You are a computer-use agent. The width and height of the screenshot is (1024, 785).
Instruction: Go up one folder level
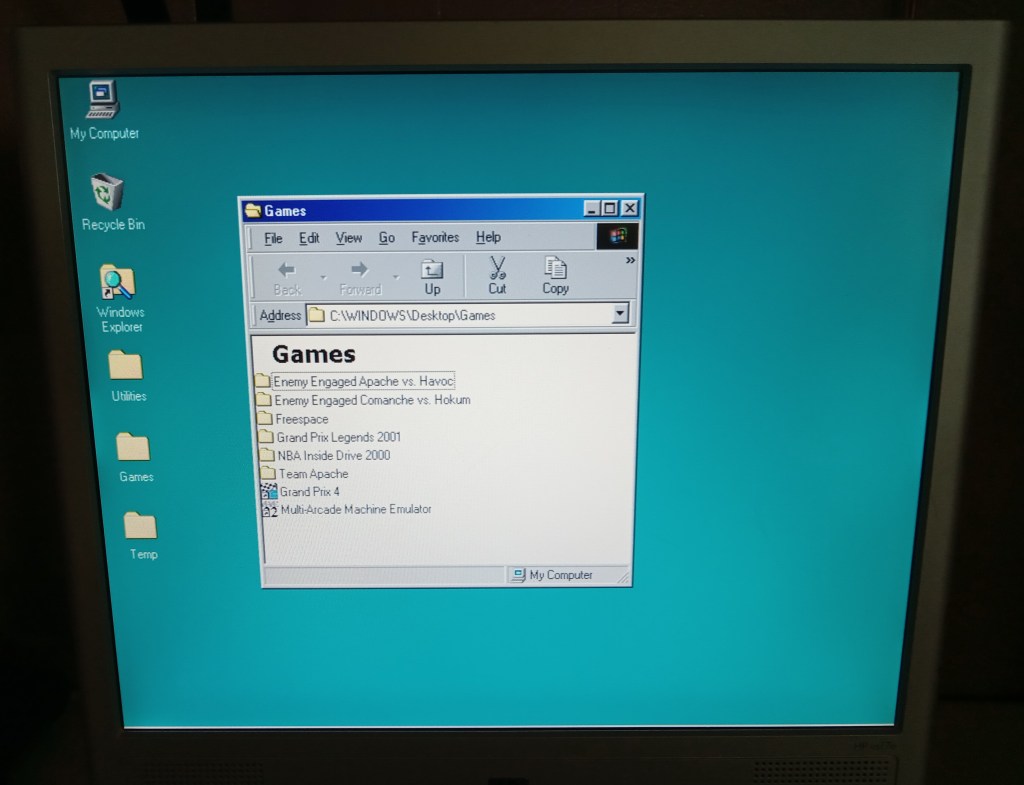click(432, 276)
